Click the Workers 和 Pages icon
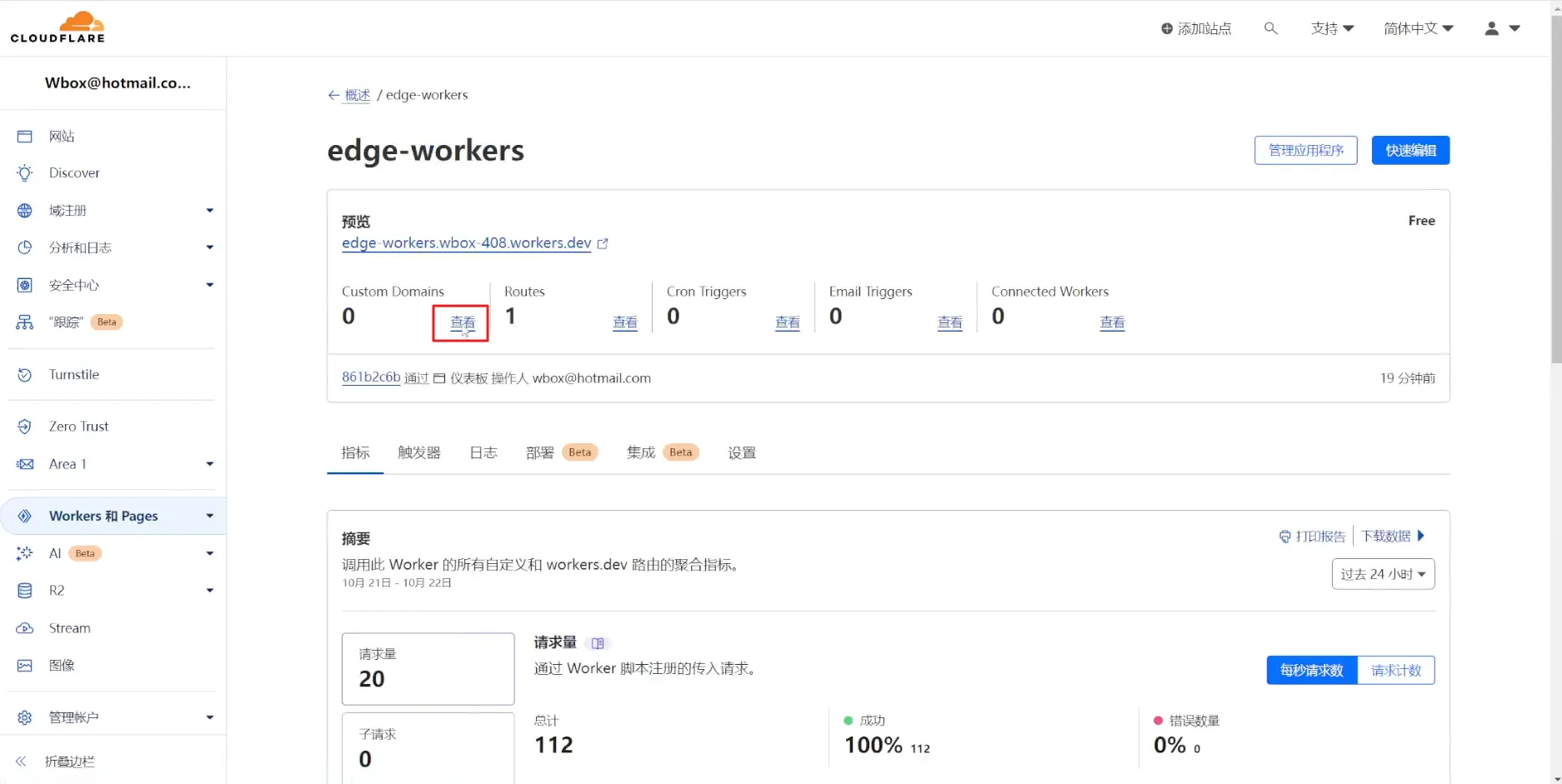 25,516
